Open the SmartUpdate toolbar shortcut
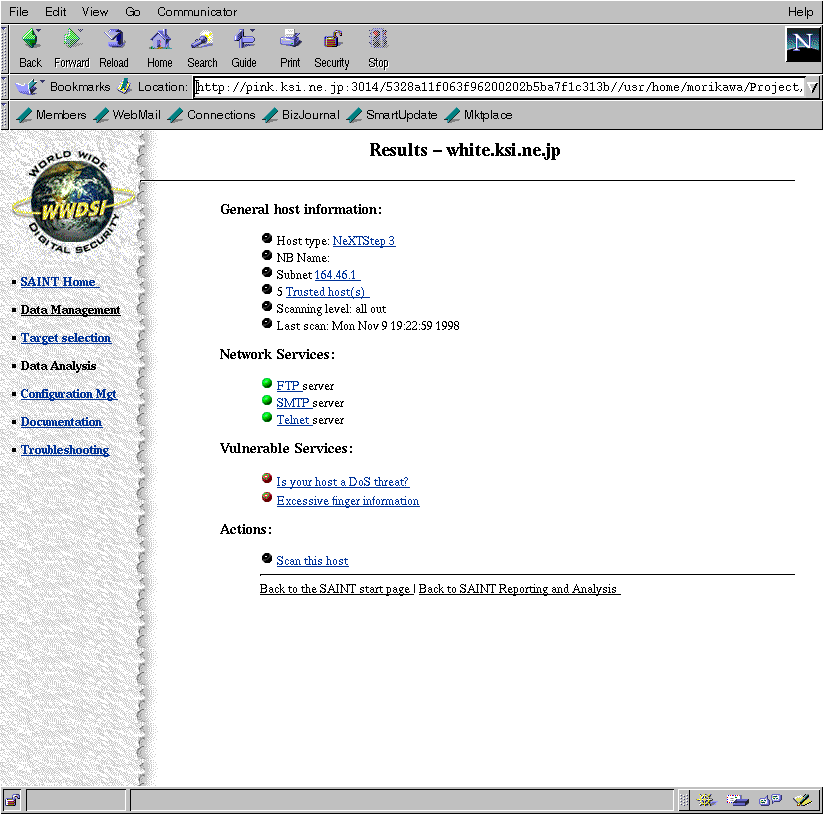Image resolution: width=823 pixels, height=814 pixels. 392,115
